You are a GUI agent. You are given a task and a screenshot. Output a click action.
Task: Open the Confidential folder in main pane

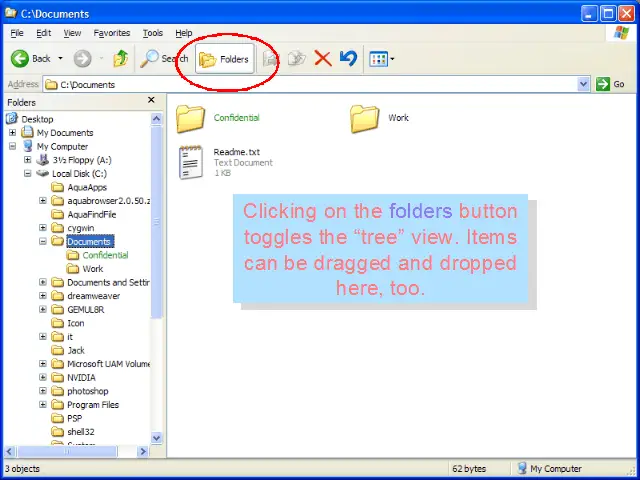(190, 118)
